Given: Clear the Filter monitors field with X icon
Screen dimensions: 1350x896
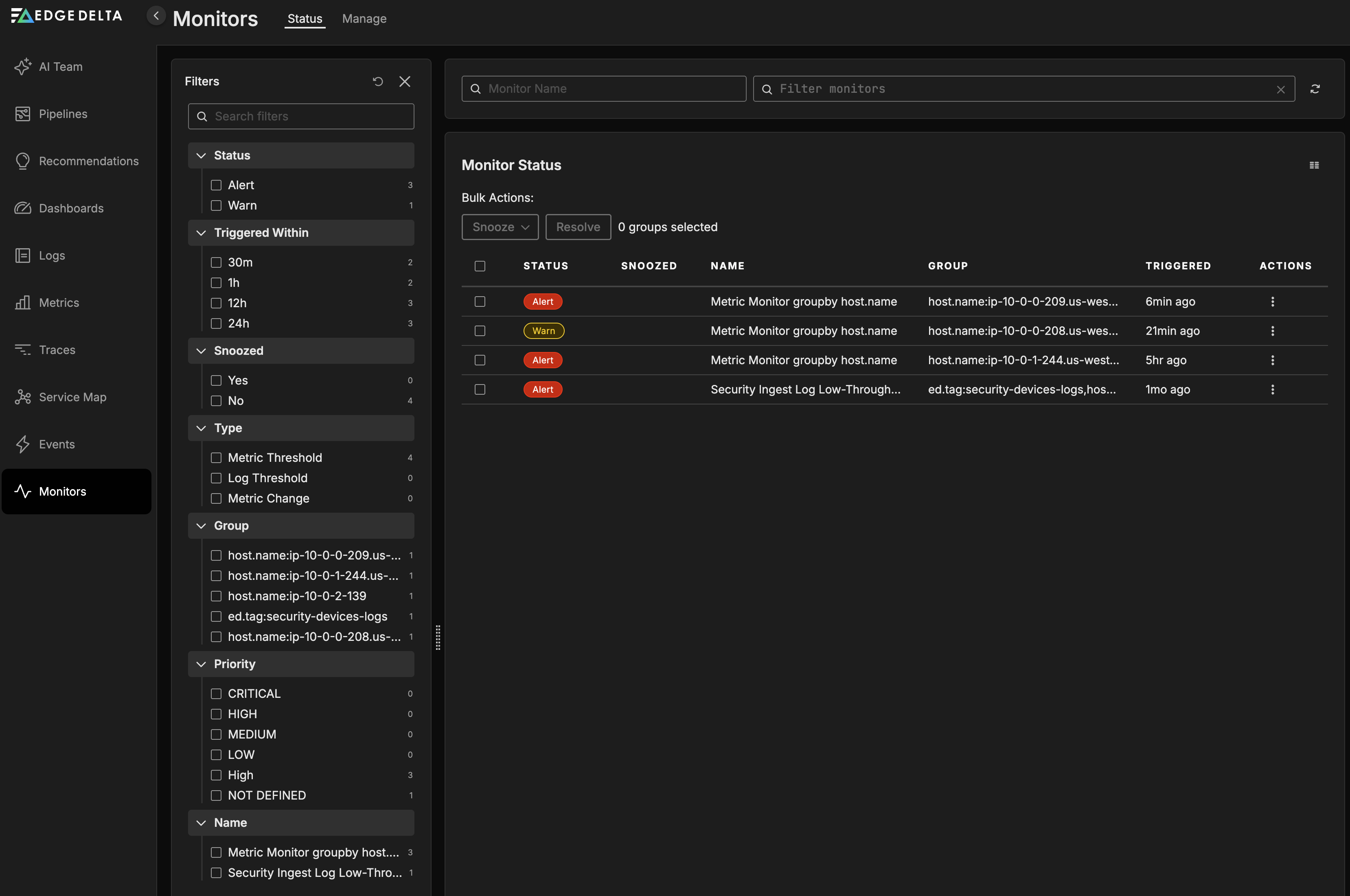Looking at the screenshot, I should tap(1280, 90).
